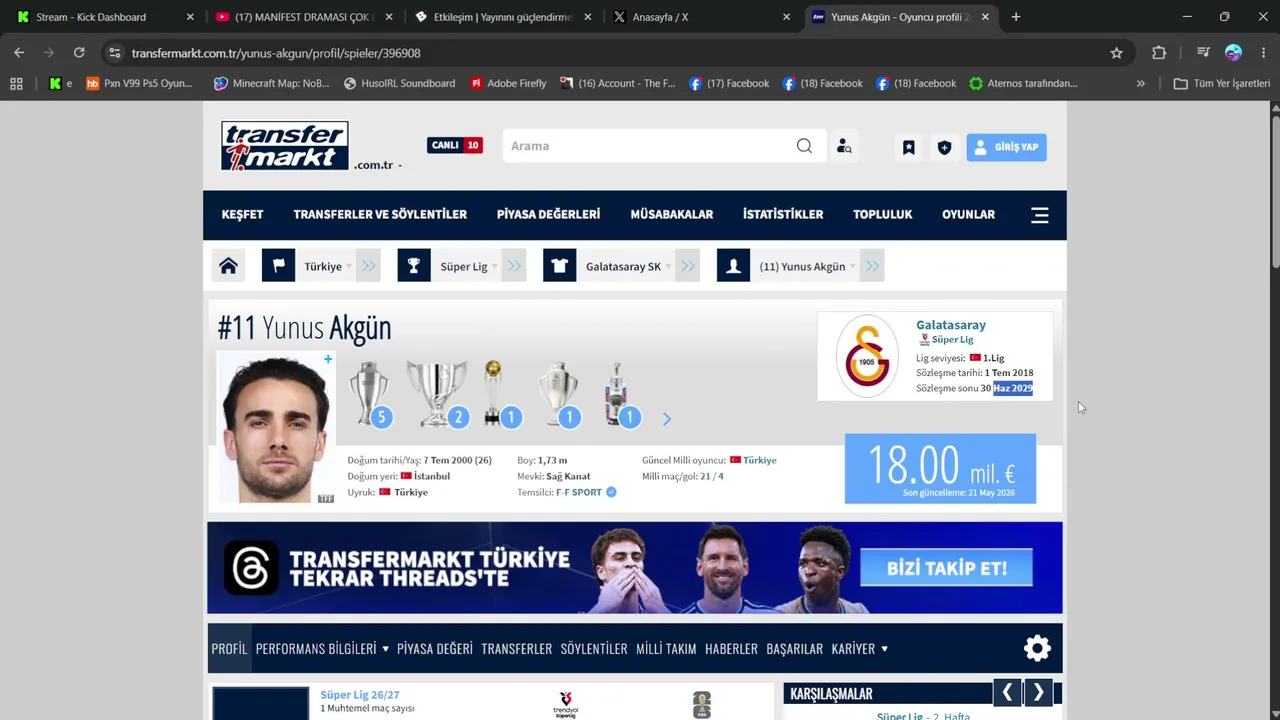Click the trophy icon beside Süper Lig breadcrumb
The height and width of the screenshot is (720, 1280).
pos(414,266)
